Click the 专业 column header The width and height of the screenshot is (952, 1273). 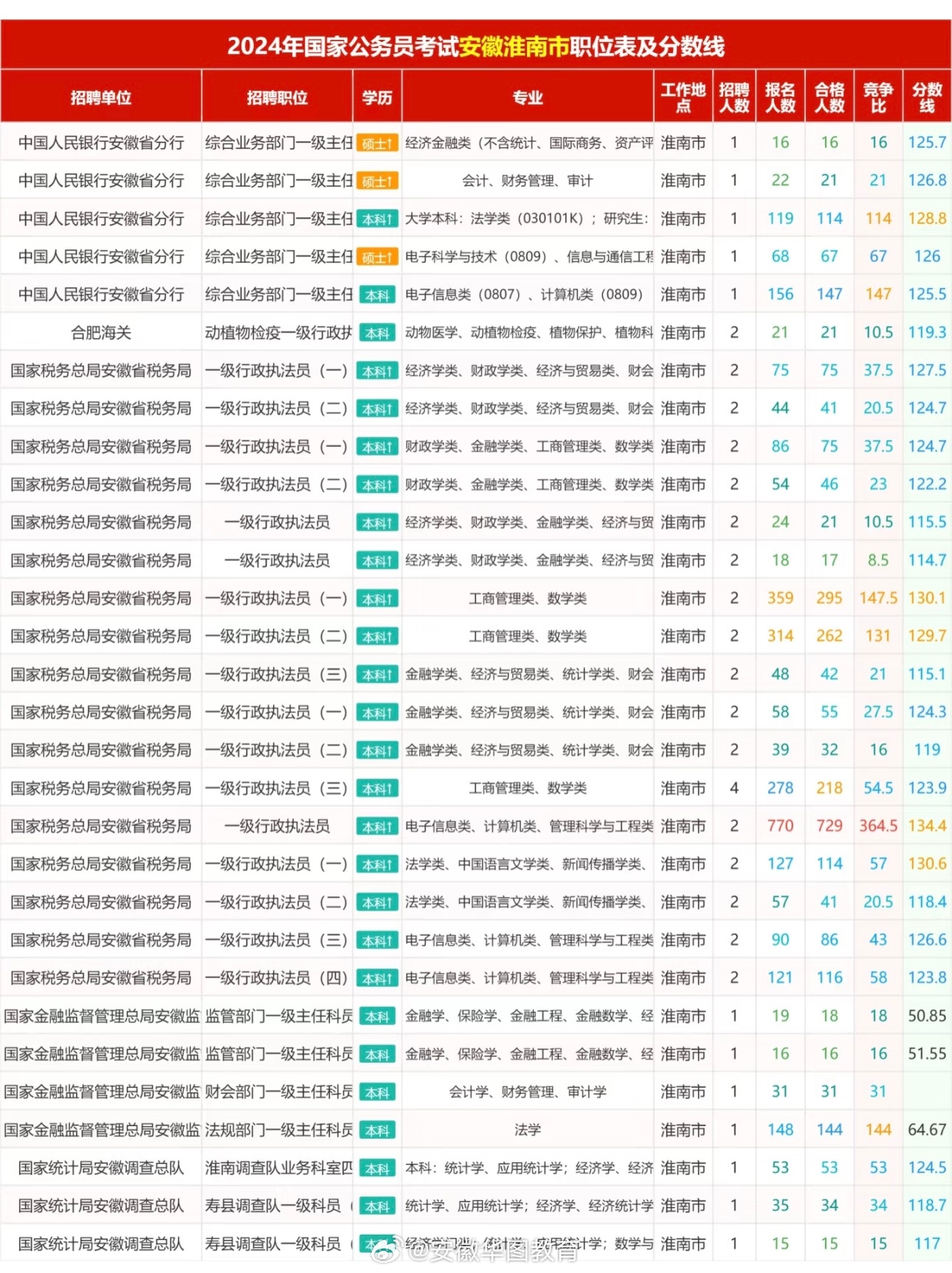pos(528,97)
